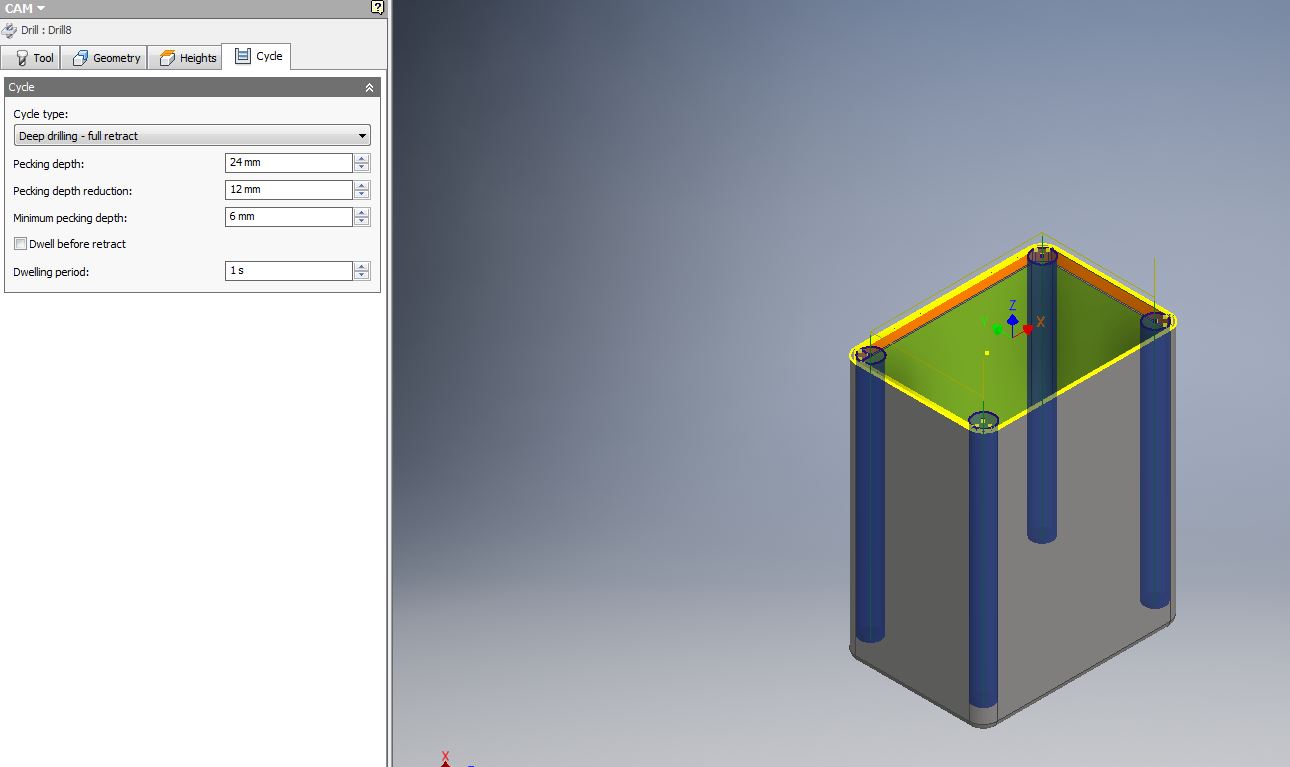Click the Pecking depth reduction field
Viewport: 1290px width, 767px height.
click(289, 189)
